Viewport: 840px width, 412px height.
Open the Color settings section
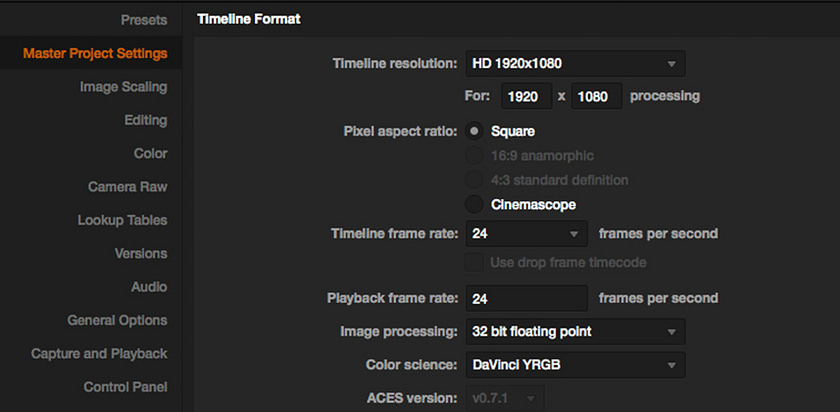[151, 154]
